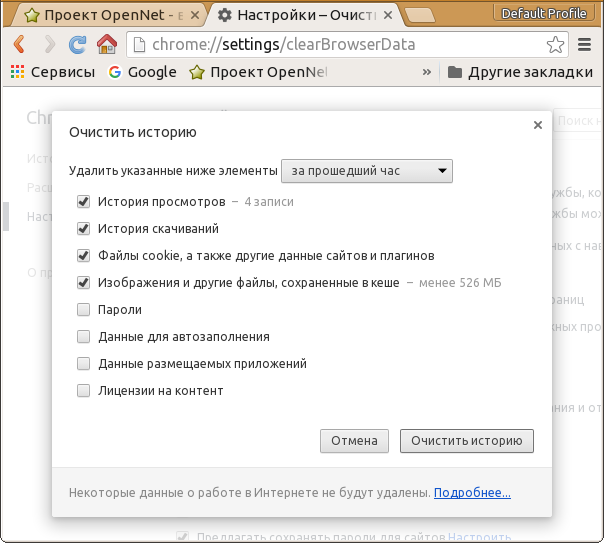This screenshot has height=543, width=604.
Task: Expand hidden bookmarks with the chevron
Action: coord(427,72)
